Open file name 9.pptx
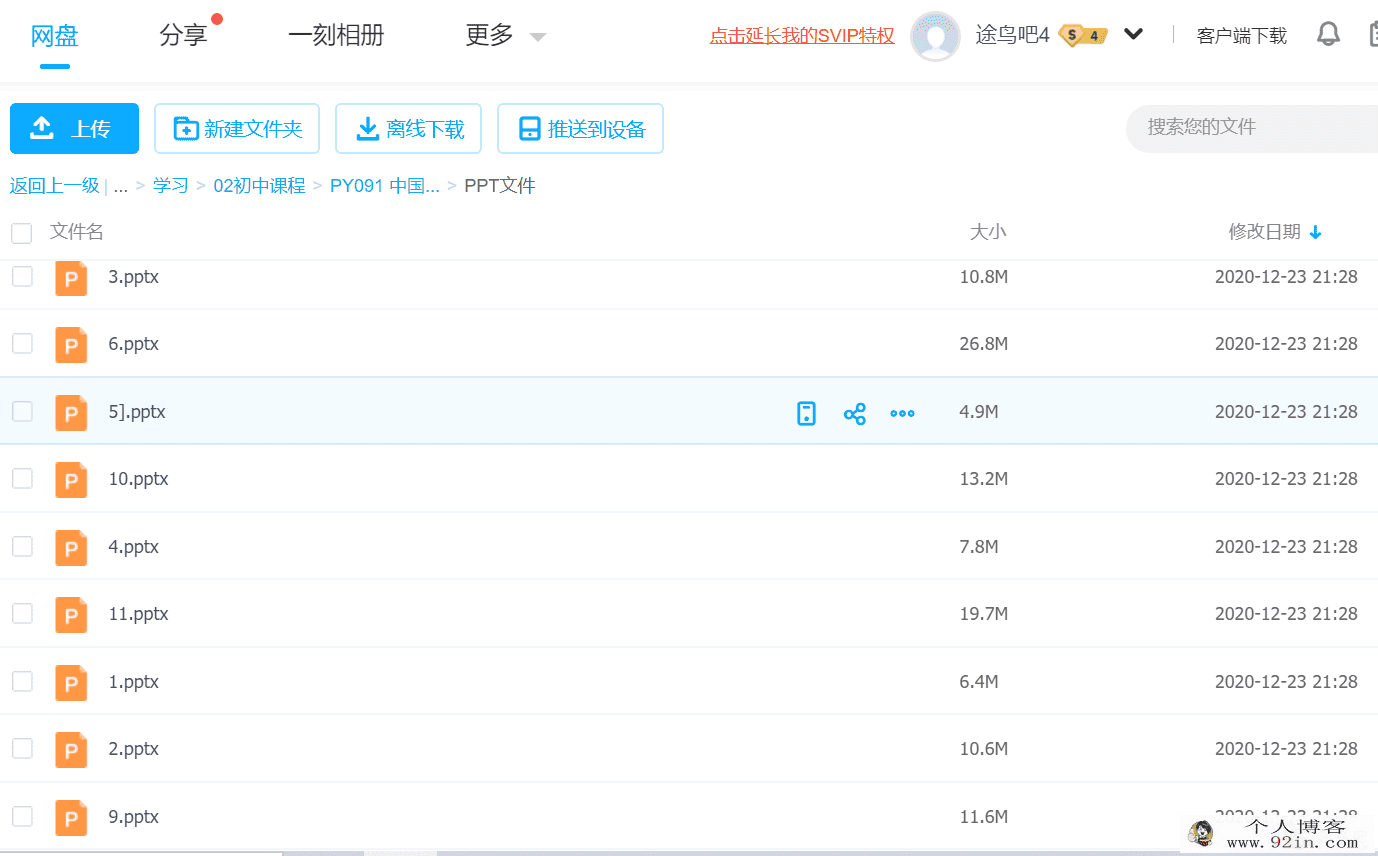 click(x=134, y=817)
